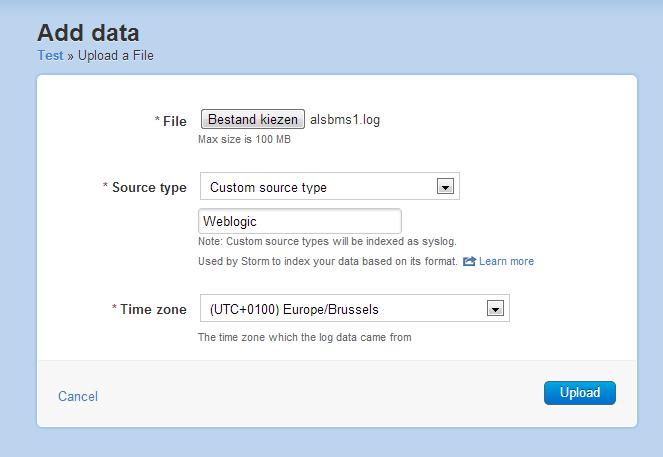Click the Max size is 100 MB hint
This screenshot has width=663, height=457.
pos(244,139)
